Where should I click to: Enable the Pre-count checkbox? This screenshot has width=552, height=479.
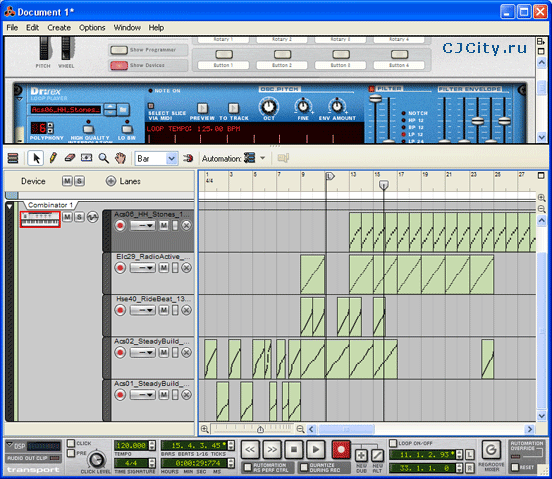(x=71, y=453)
